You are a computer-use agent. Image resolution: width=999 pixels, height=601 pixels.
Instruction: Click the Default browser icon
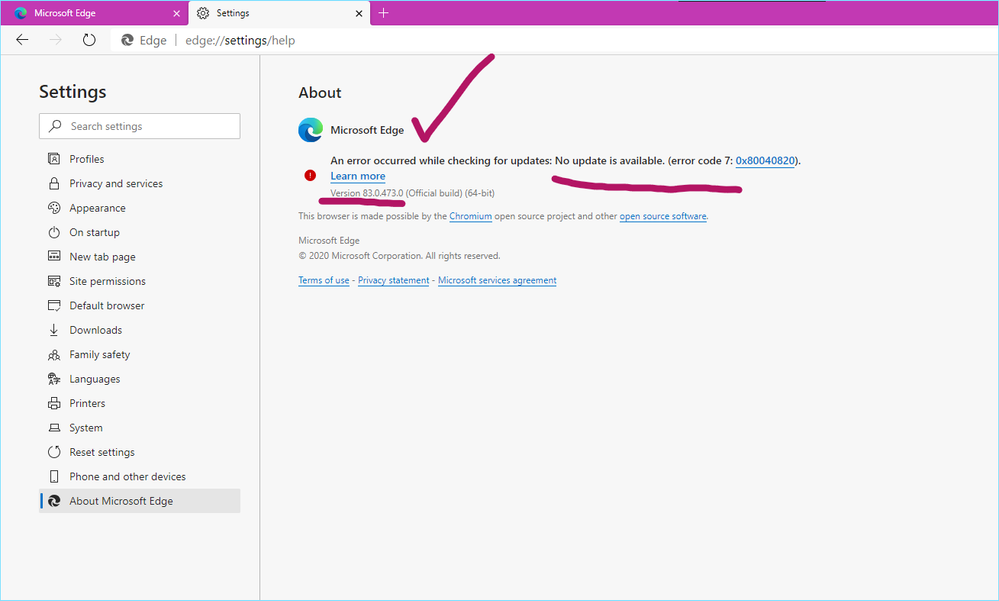point(54,305)
